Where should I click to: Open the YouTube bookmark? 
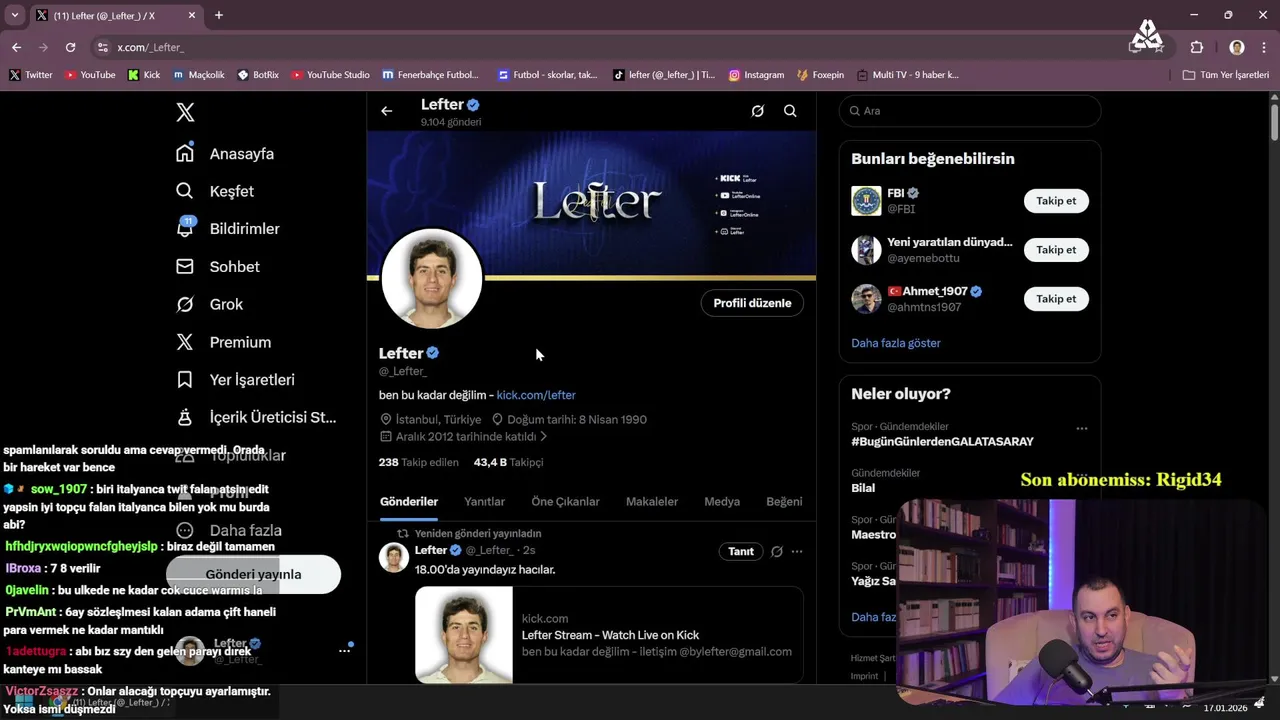(x=90, y=75)
